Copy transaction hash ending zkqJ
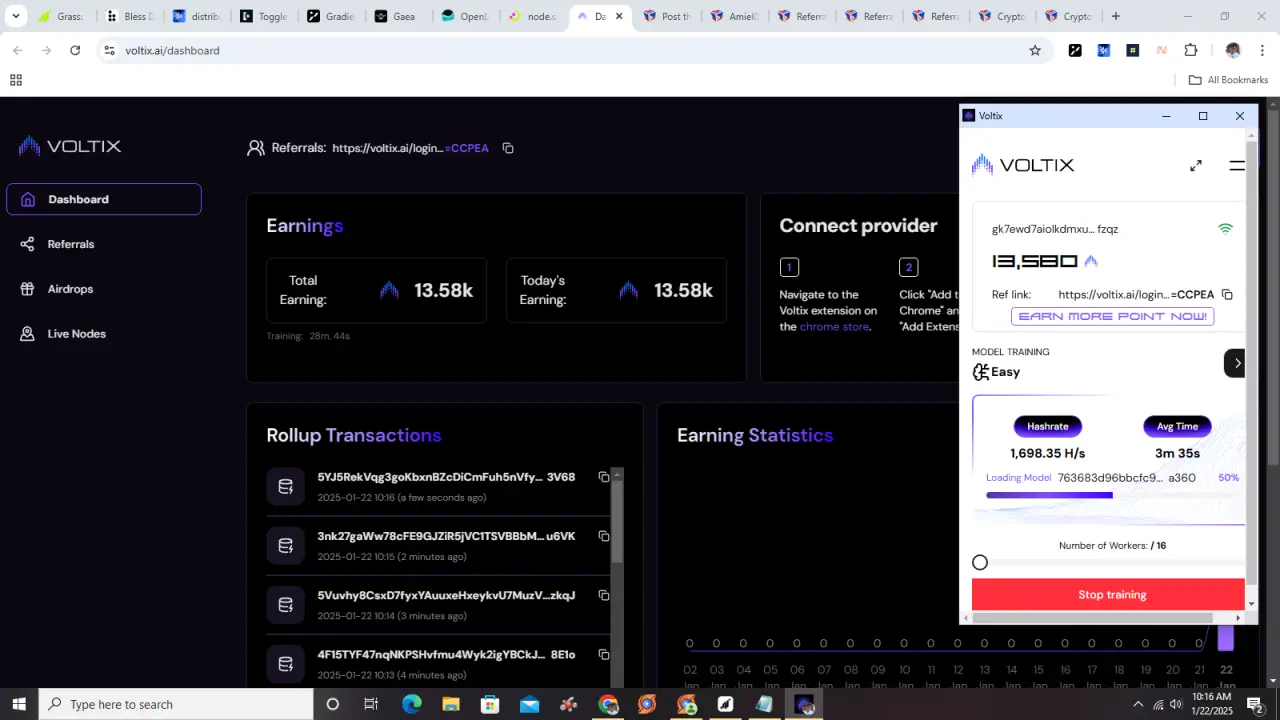 point(604,595)
